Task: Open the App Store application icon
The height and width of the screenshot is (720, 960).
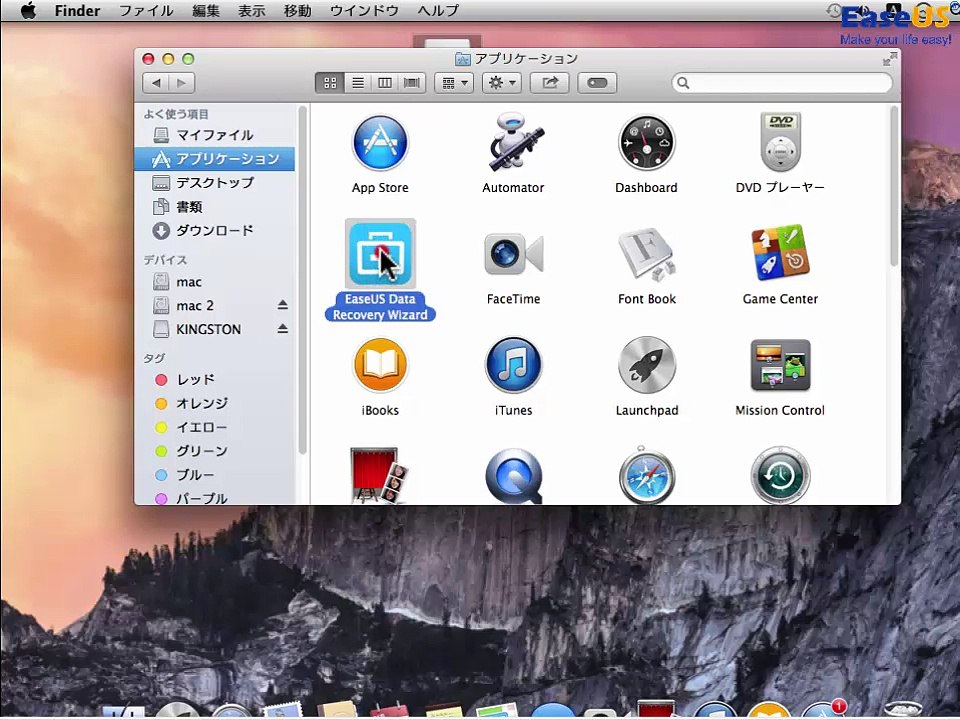Action: (x=380, y=143)
